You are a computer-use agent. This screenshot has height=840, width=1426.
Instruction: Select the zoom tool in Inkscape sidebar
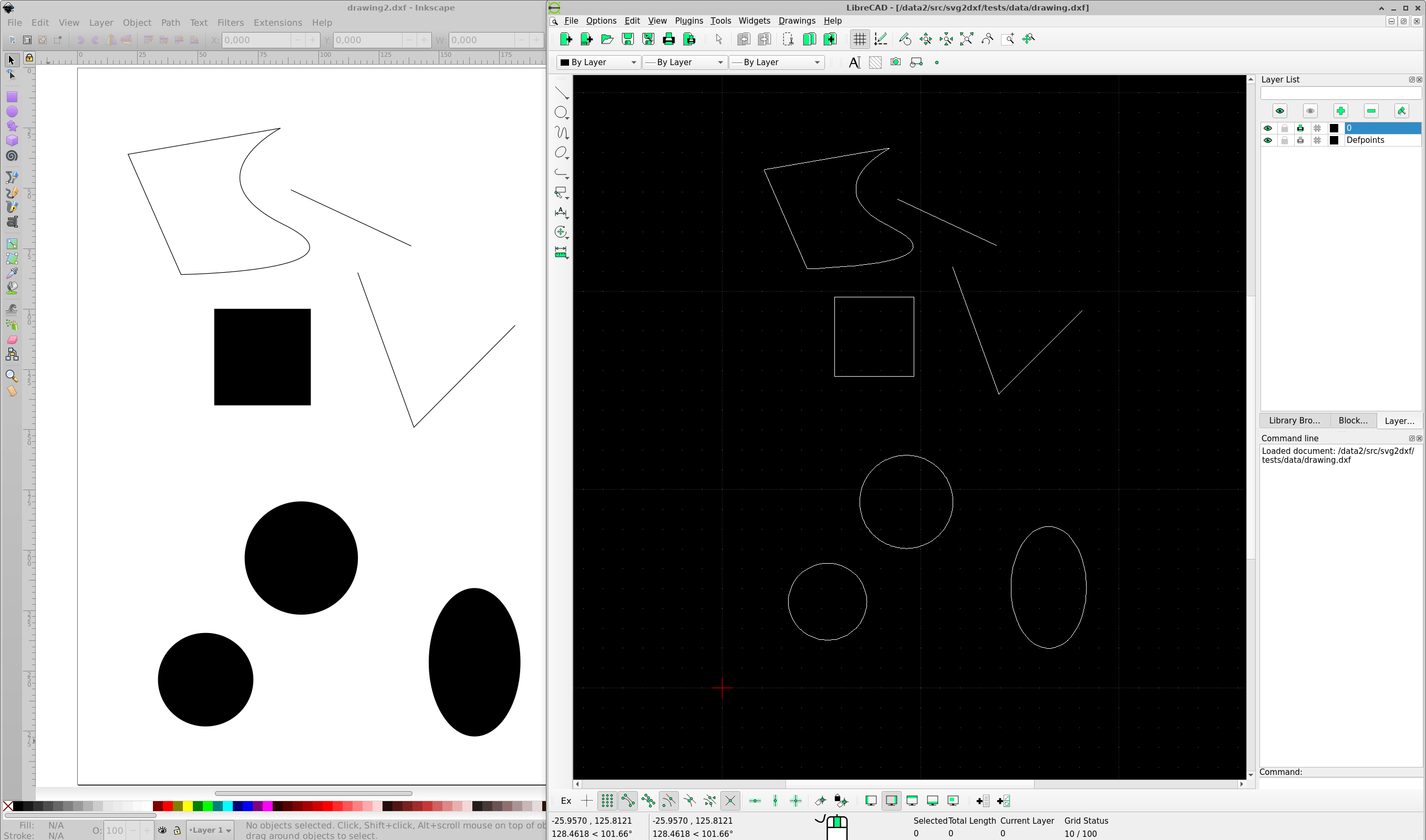11,374
